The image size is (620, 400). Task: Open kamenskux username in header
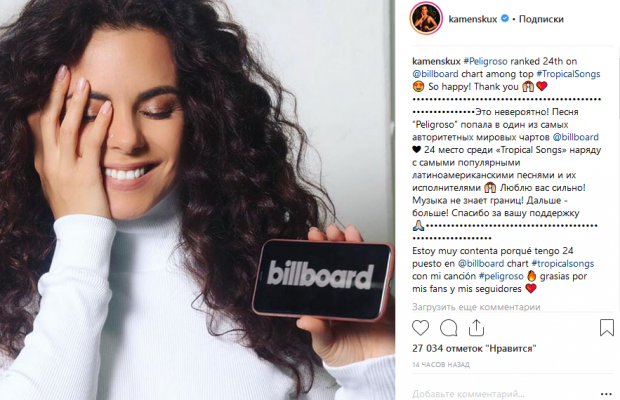[473, 19]
